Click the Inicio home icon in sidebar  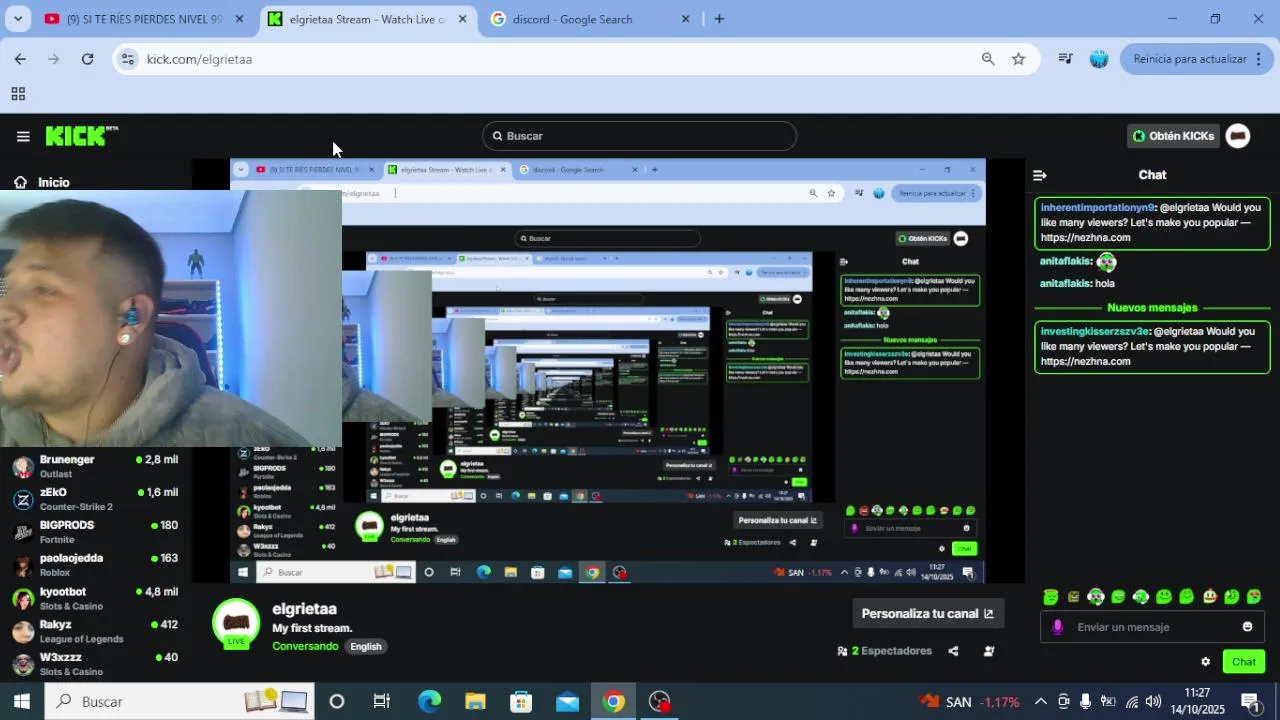[20, 182]
